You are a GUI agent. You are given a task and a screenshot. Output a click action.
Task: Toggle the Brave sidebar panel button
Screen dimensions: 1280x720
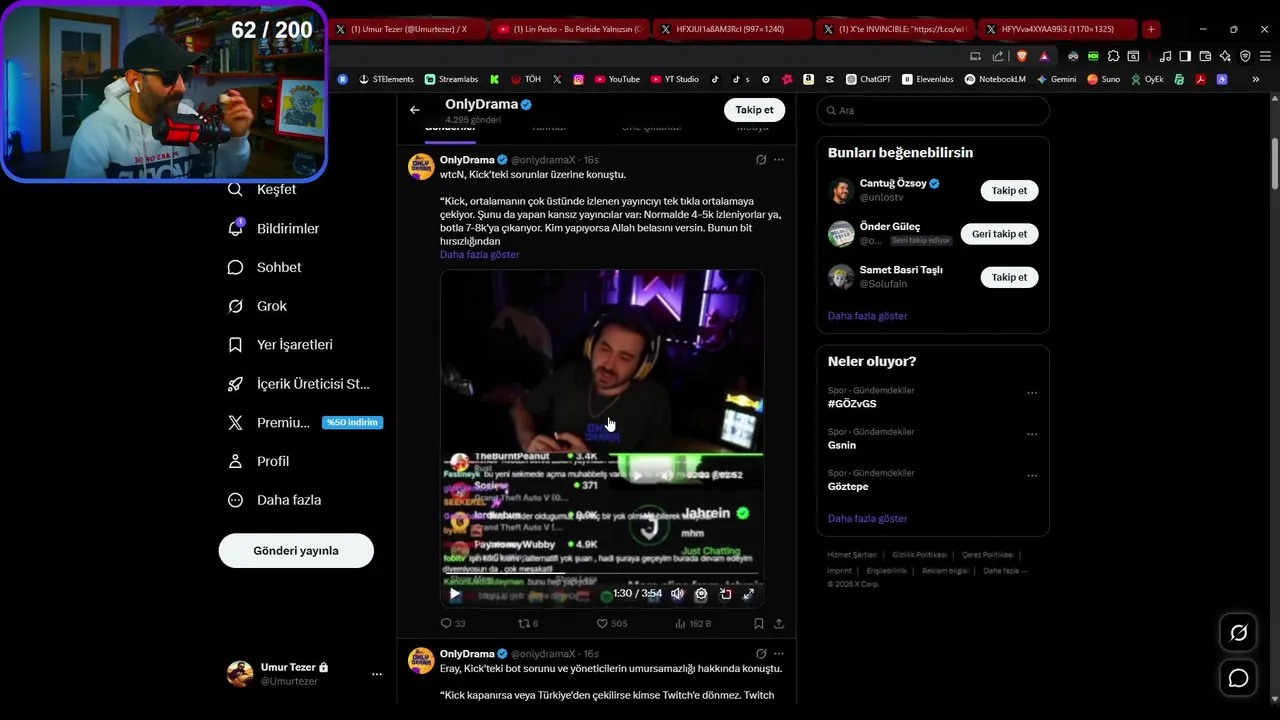1185,56
